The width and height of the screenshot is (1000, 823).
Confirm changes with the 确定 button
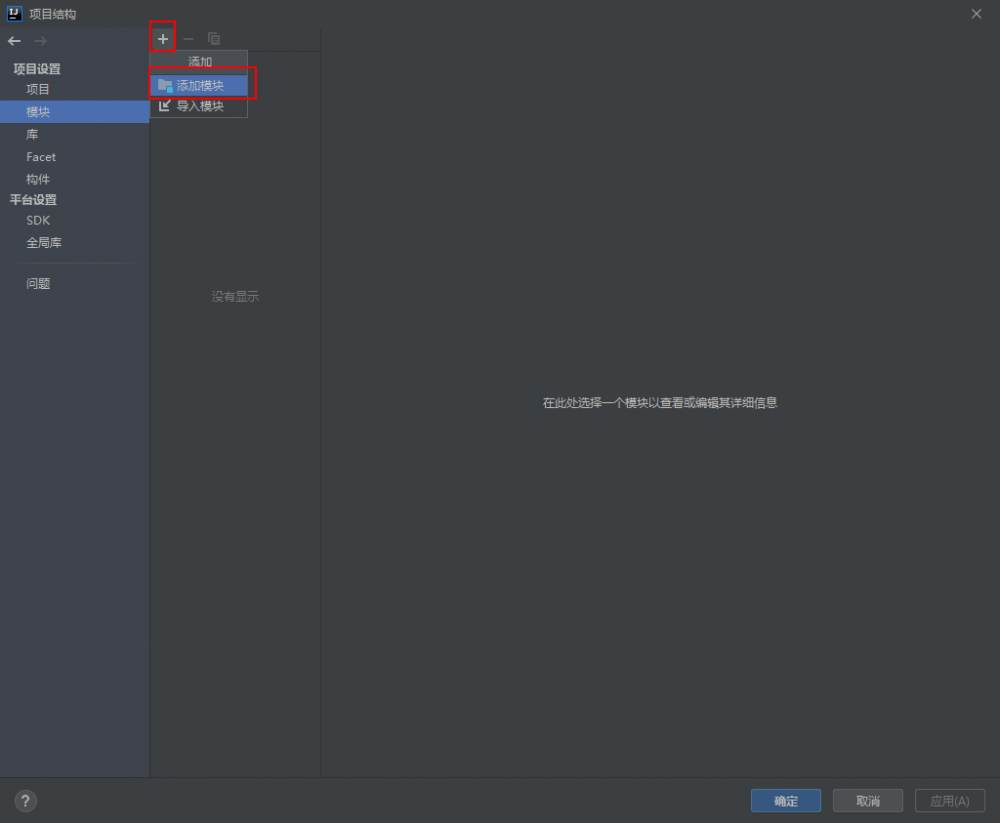785,800
